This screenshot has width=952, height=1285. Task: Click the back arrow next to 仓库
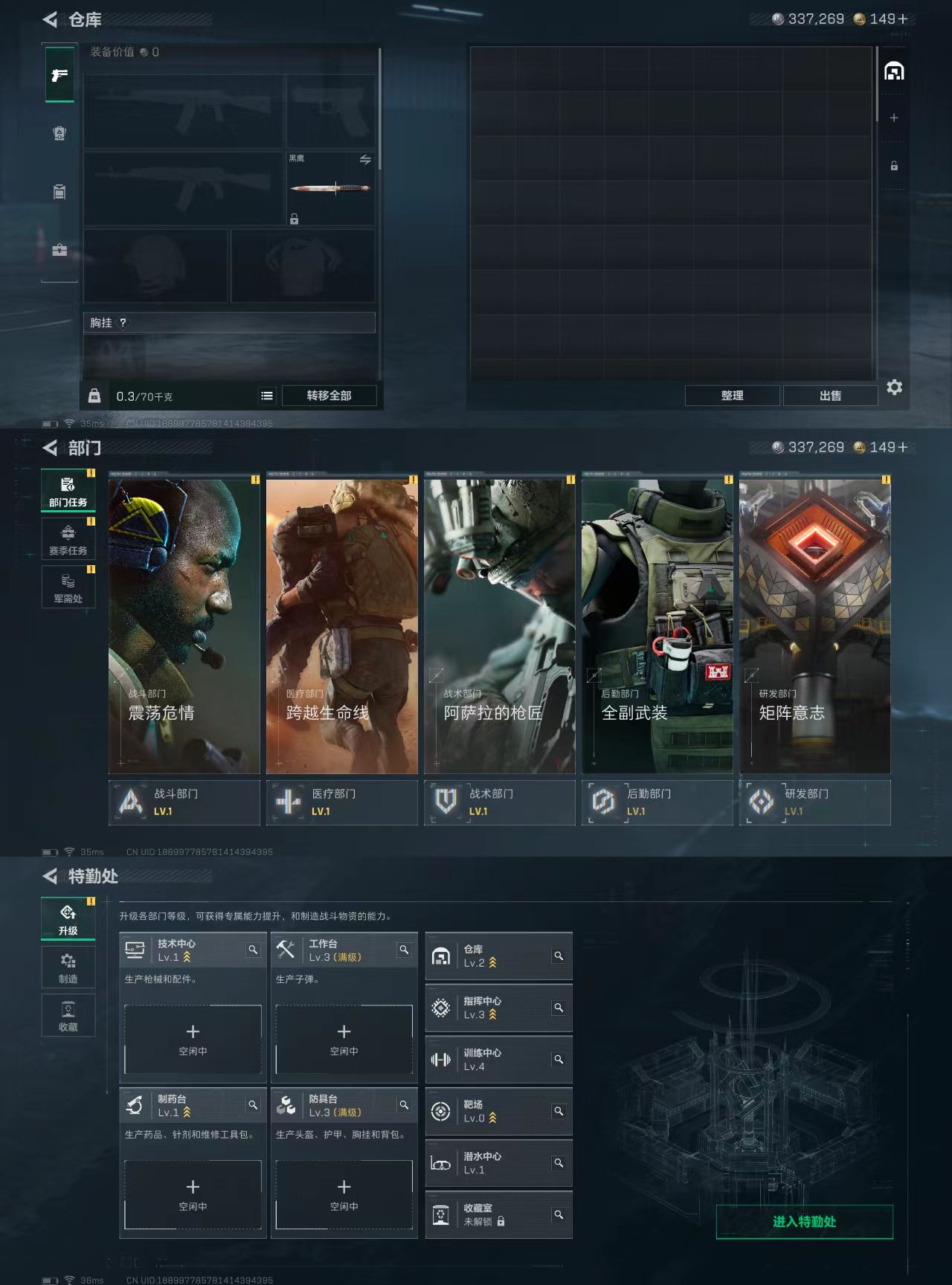50,20
